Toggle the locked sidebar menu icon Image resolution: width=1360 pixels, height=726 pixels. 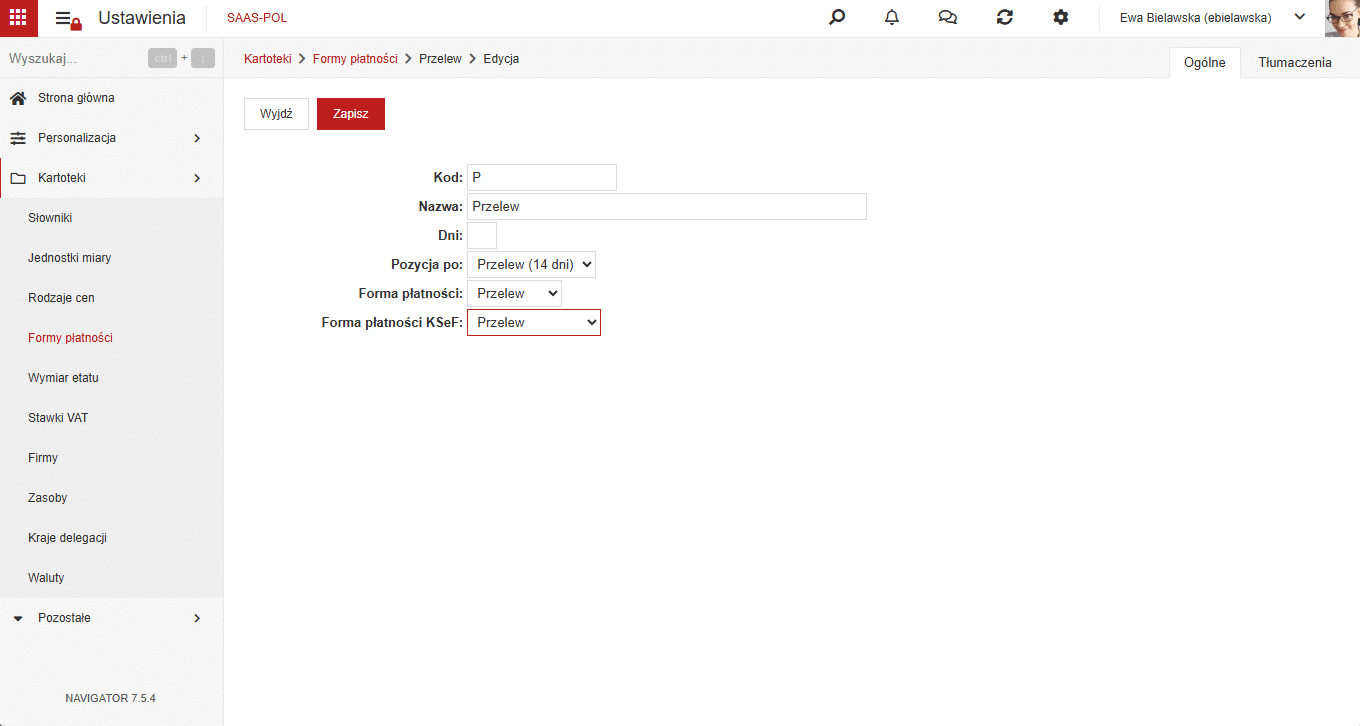coord(68,19)
